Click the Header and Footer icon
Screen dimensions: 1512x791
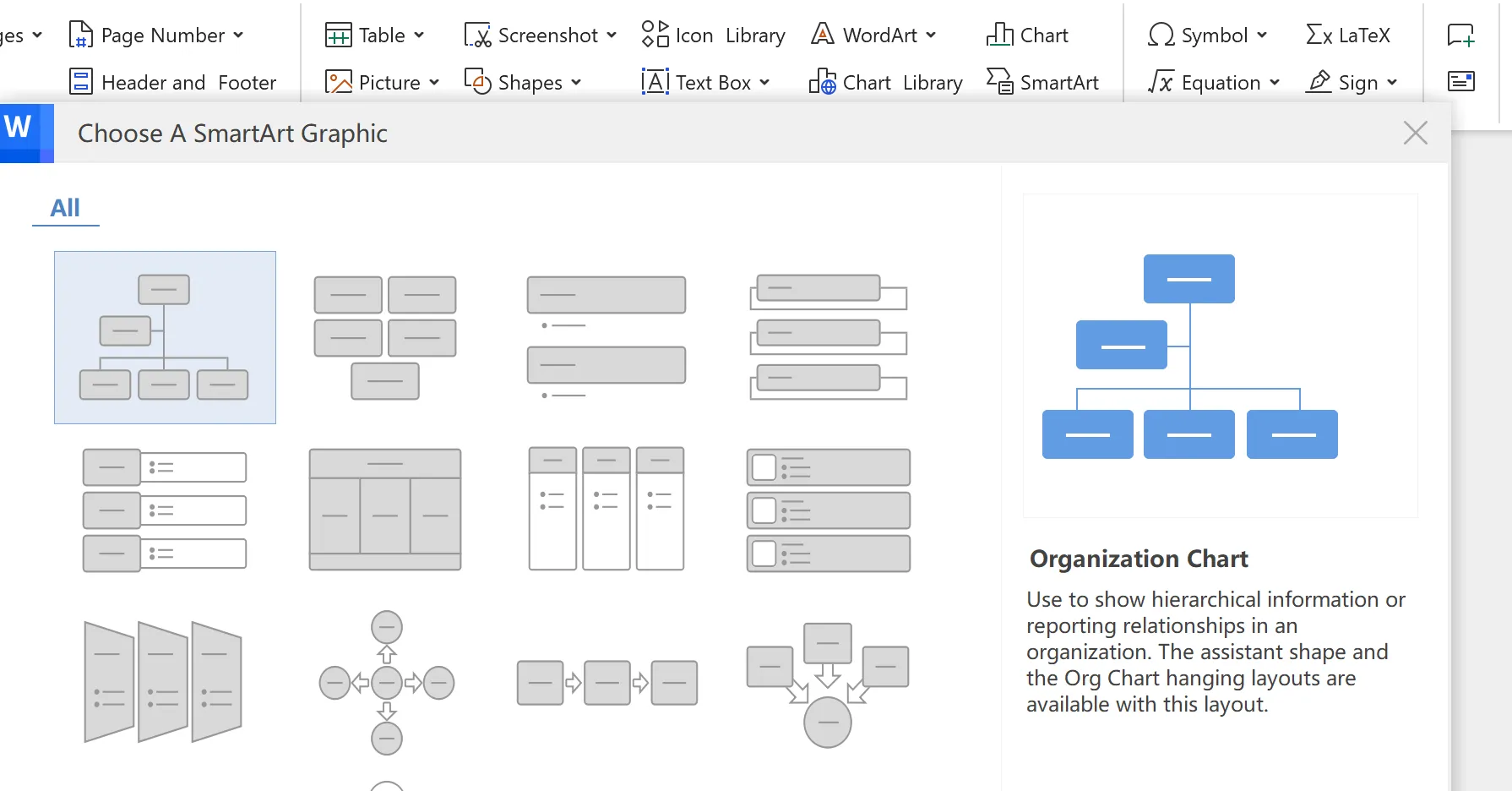pyautogui.click(x=81, y=82)
